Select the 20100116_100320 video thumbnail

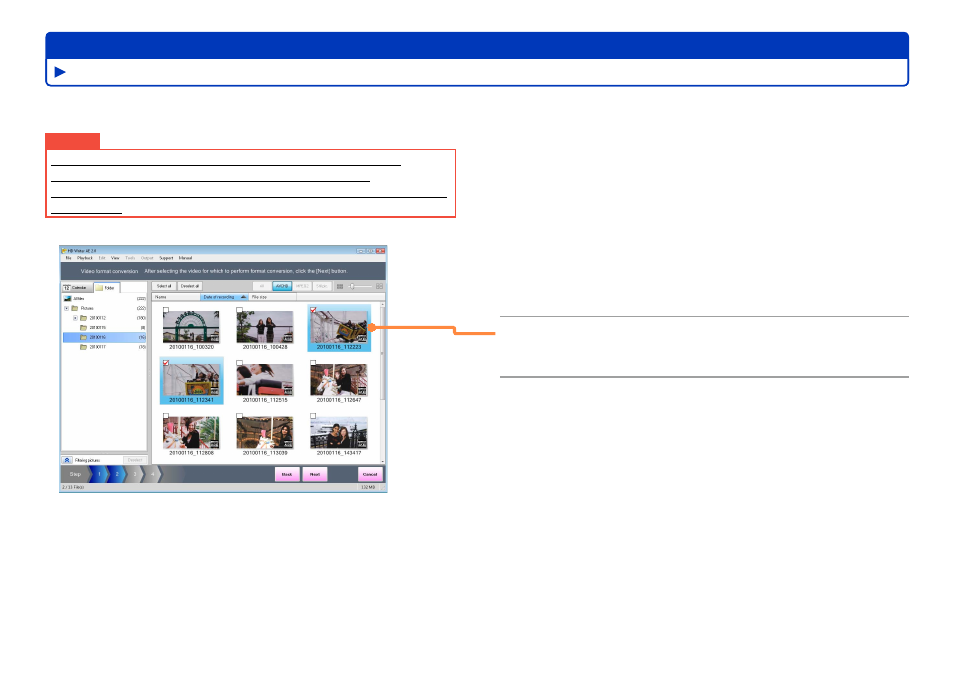[x=191, y=327]
